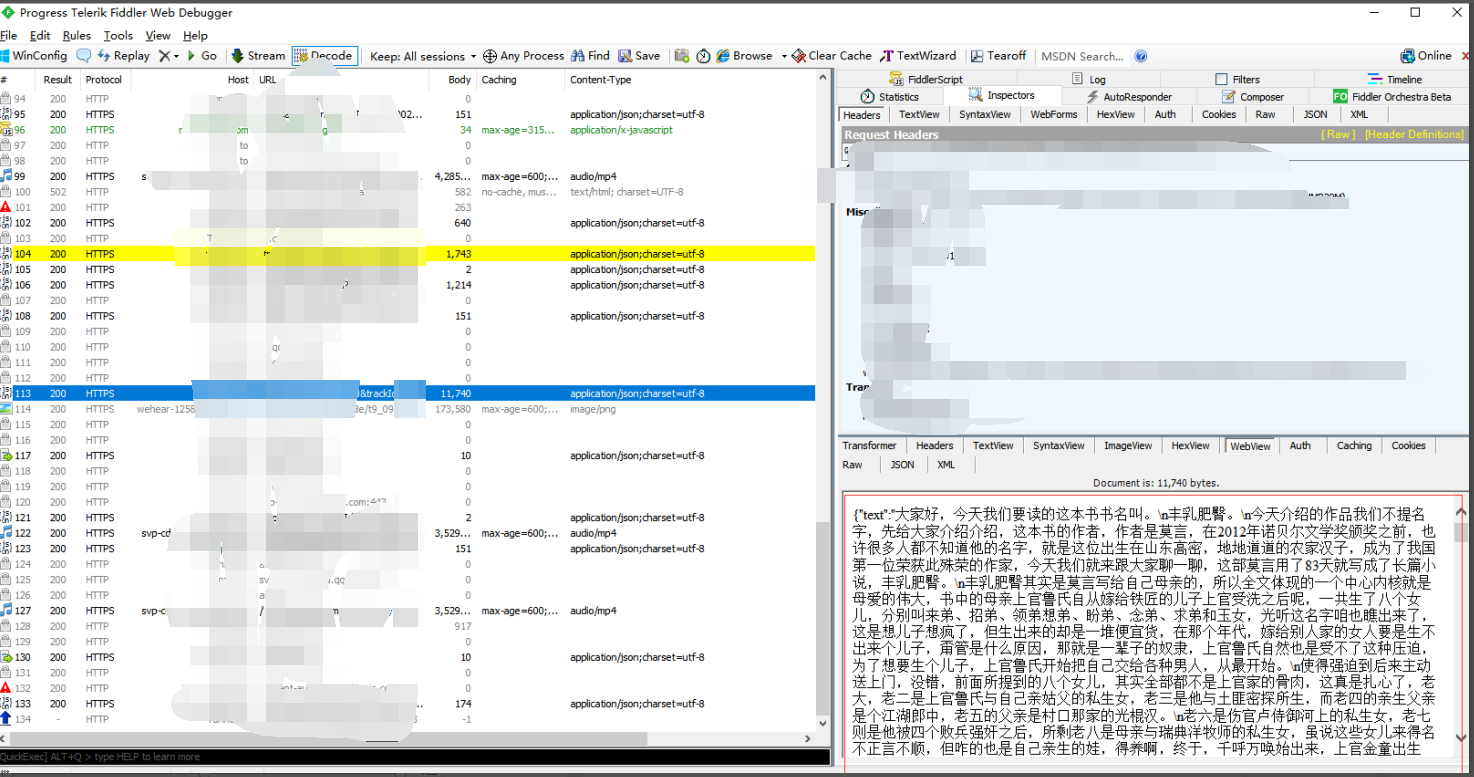
Task: Sort sessions by Result column header
Action: [58, 80]
